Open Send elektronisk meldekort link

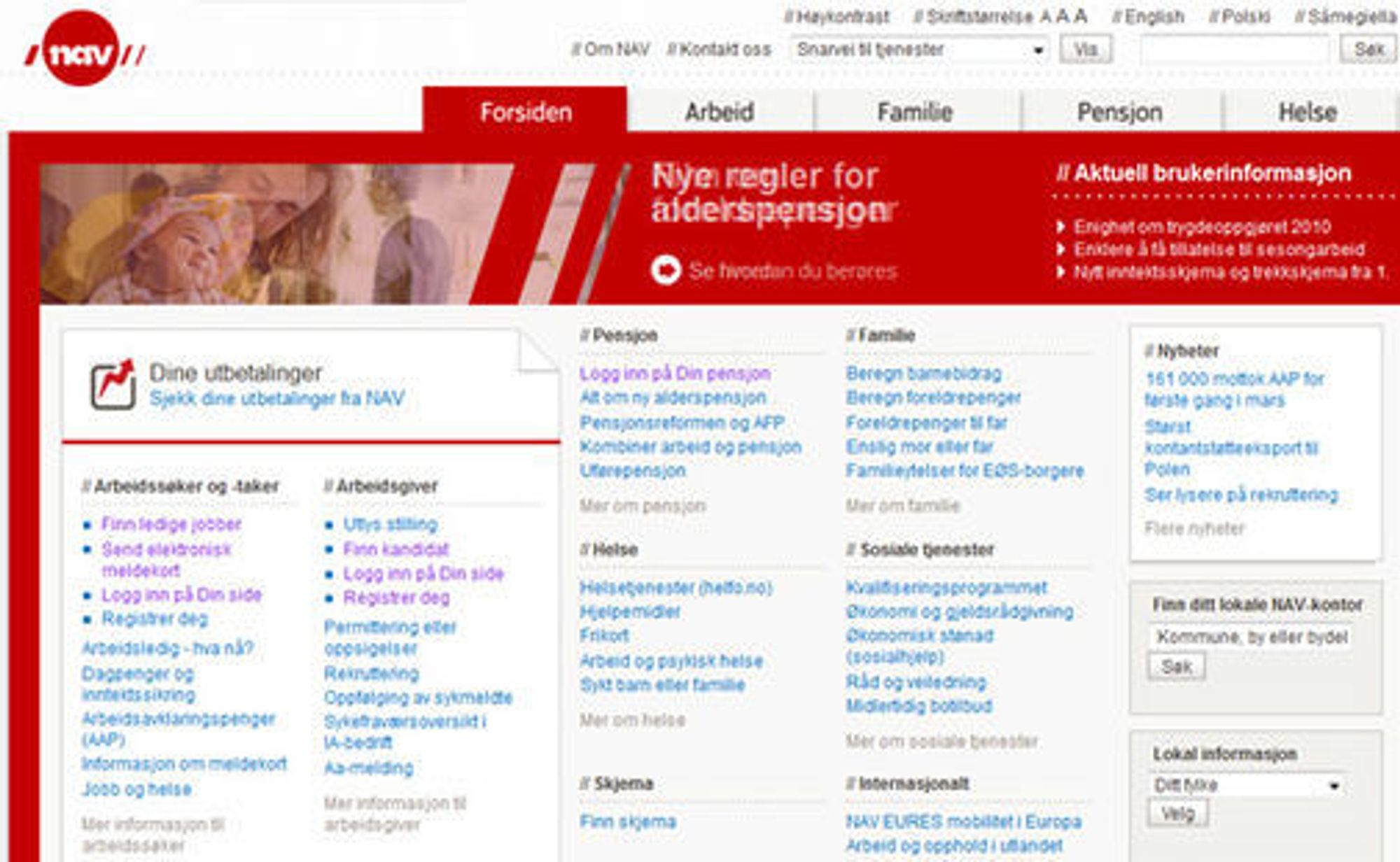[167, 560]
